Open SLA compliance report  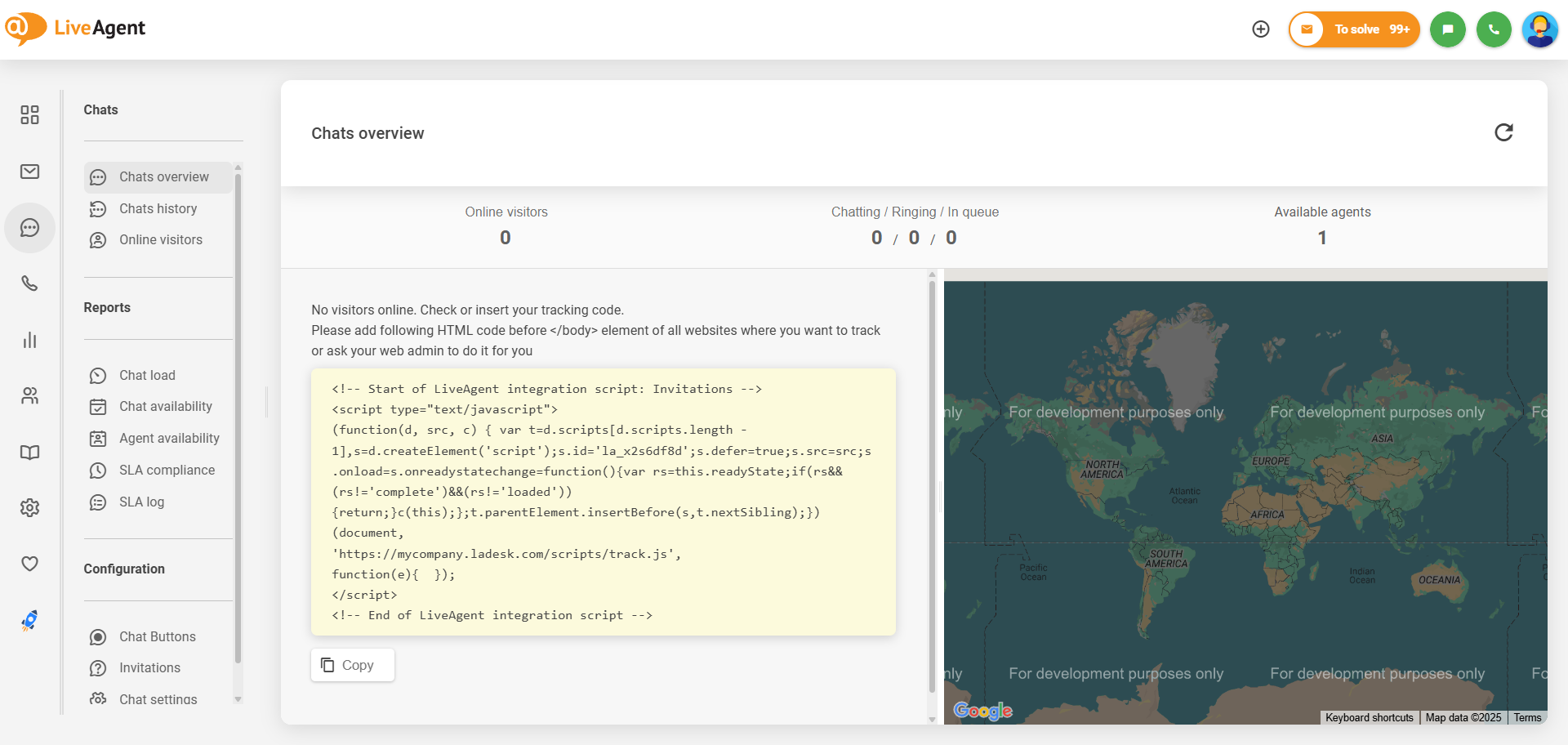[167, 471]
